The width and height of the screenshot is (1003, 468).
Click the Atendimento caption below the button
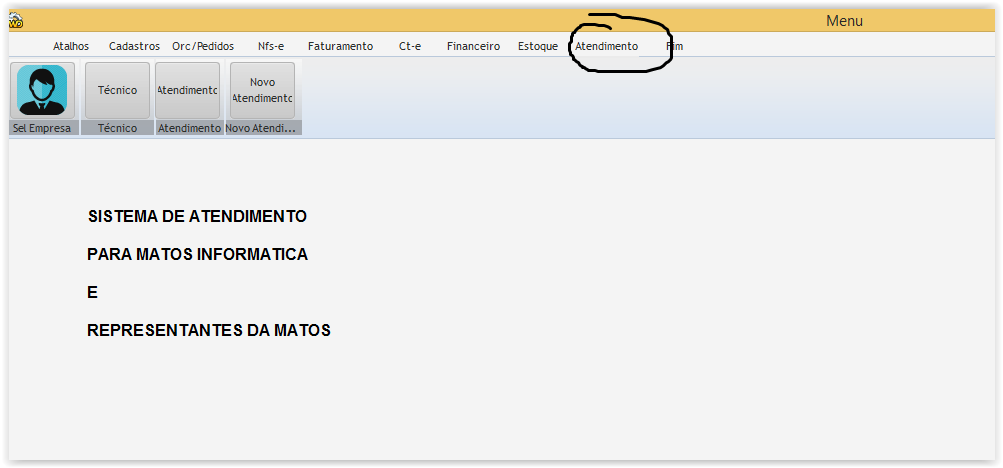(x=189, y=128)
